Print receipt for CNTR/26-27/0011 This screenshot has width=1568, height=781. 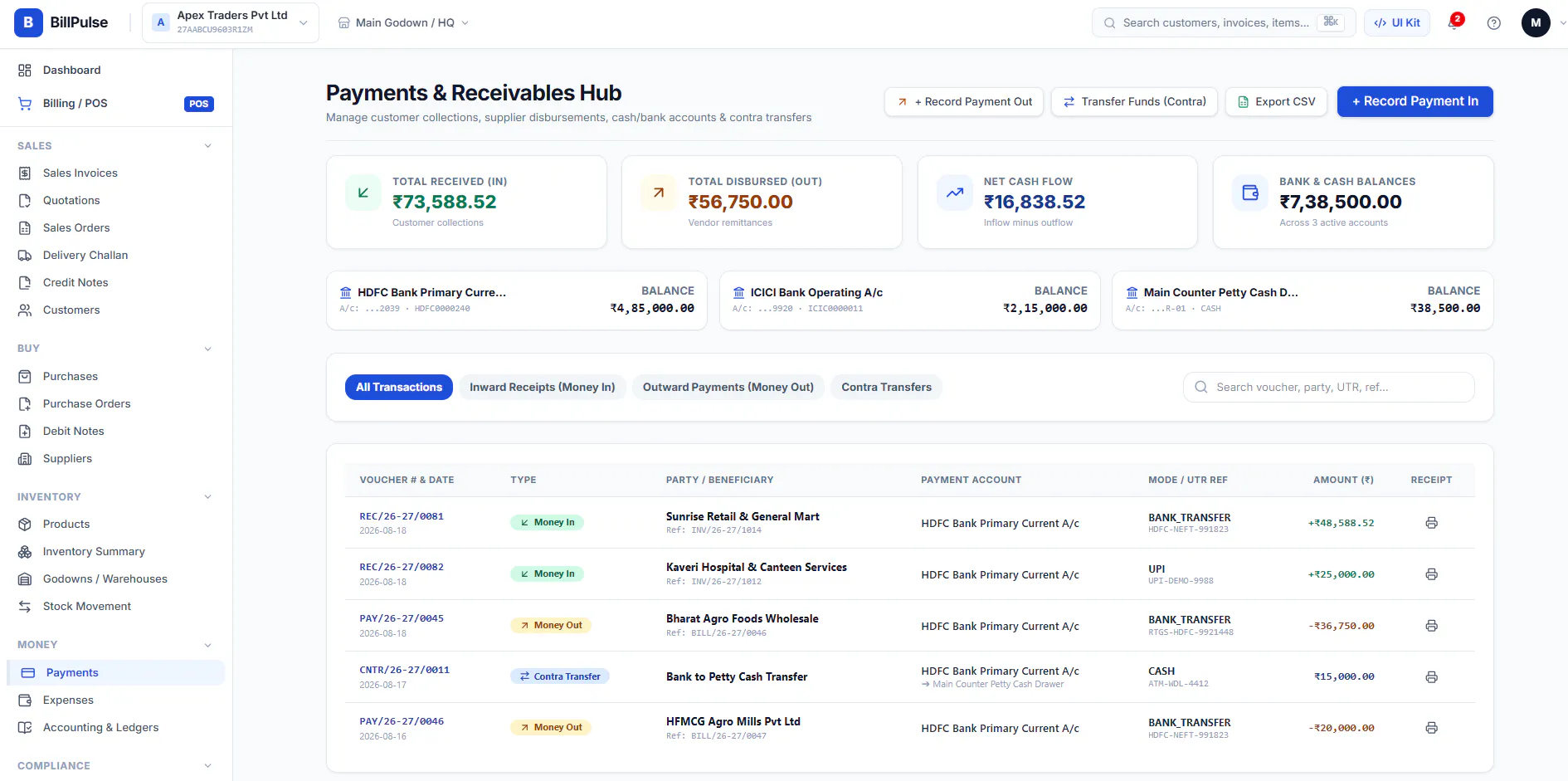tap(1431, 677)
